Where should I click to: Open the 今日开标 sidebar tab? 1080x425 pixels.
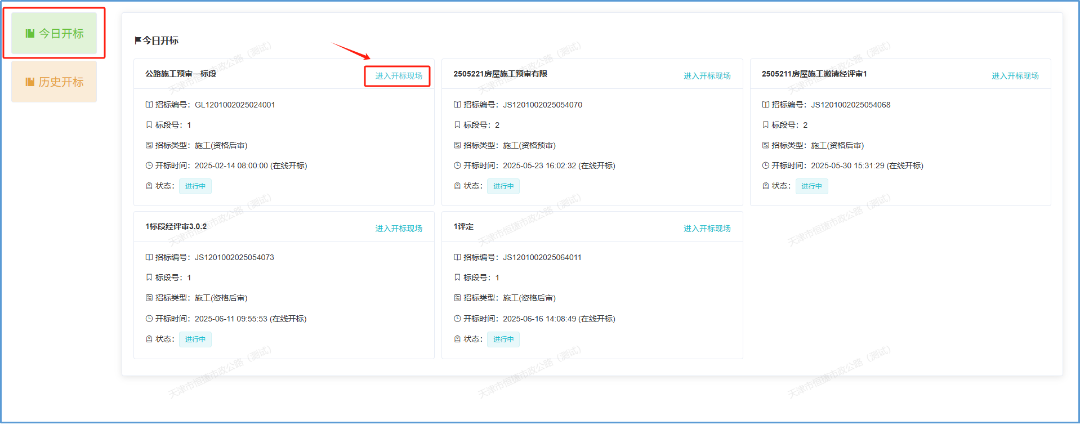click(54, 33)
